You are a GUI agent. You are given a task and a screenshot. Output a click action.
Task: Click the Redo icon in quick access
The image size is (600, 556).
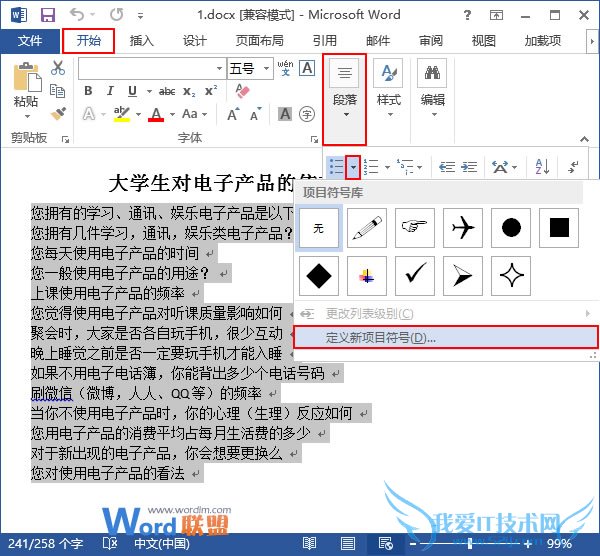[x=116, y=15]
